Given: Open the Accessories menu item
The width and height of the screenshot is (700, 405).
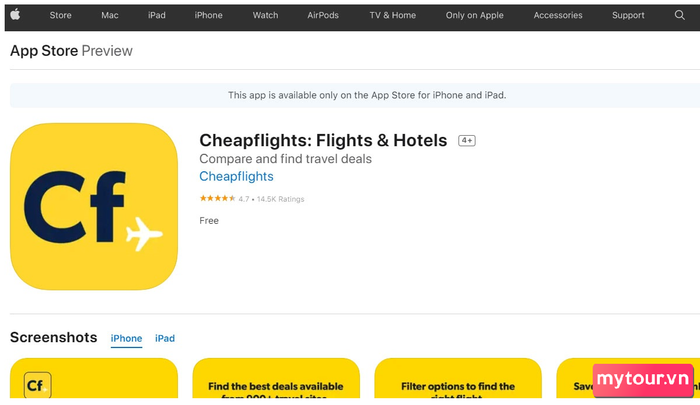Looking at the screenshot, I should (558, 15).
